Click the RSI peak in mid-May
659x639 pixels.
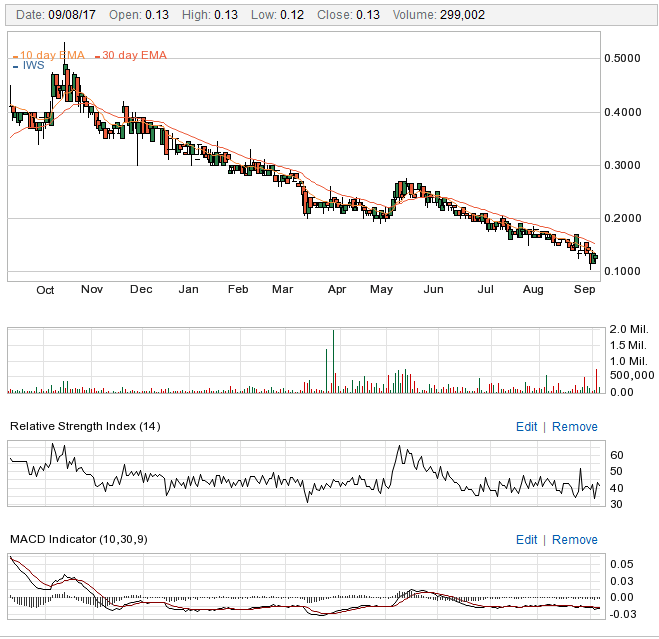coord(399,447)
